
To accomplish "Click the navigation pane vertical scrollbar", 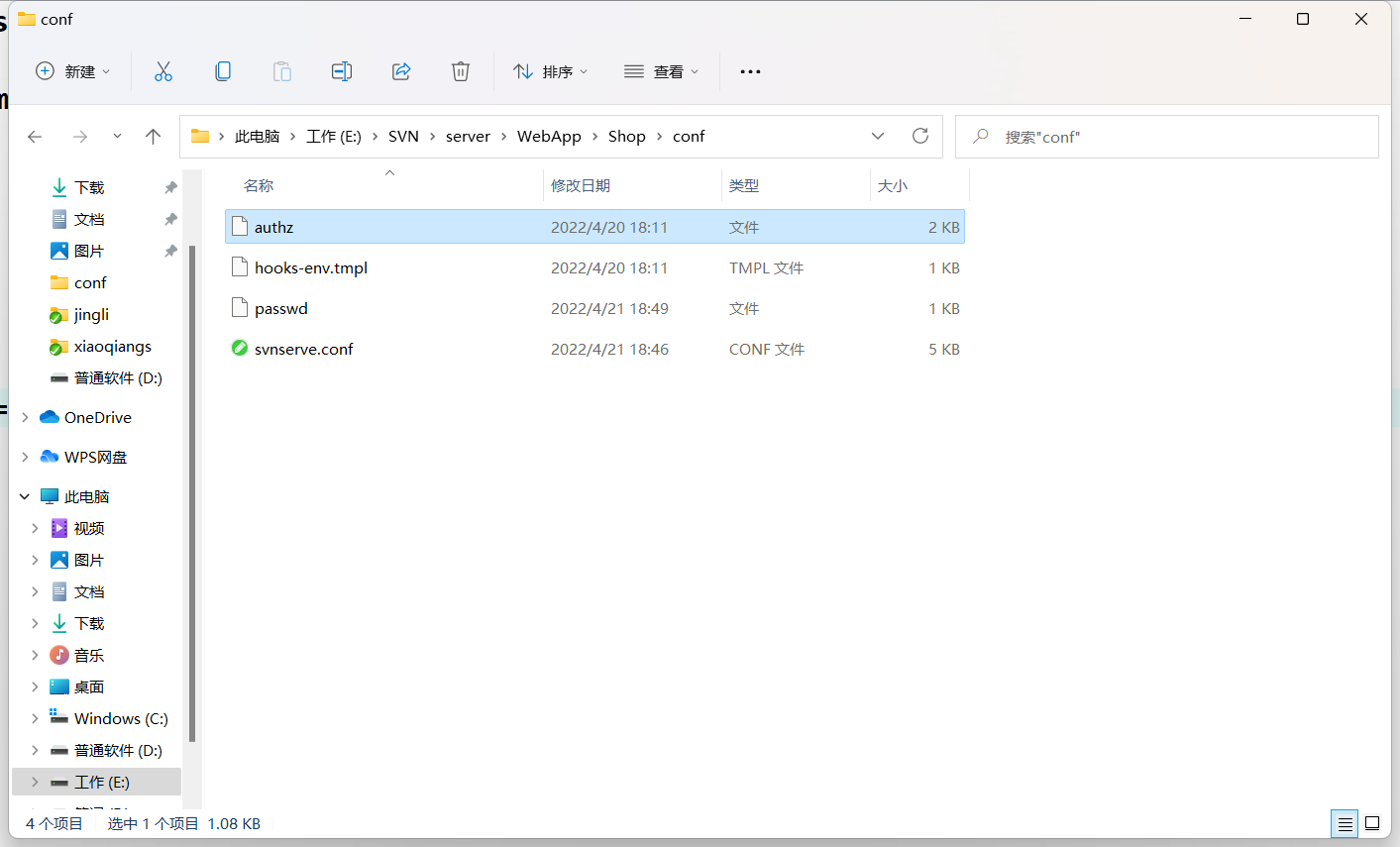I will (x=192, y=492).
